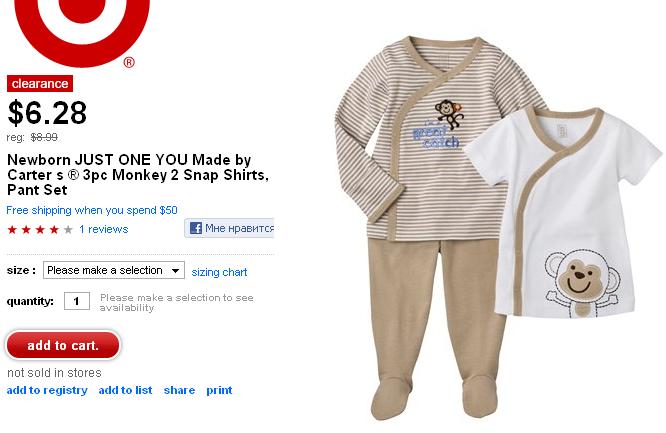Click the first red rating star
The image size is (666, 433).
12,230
